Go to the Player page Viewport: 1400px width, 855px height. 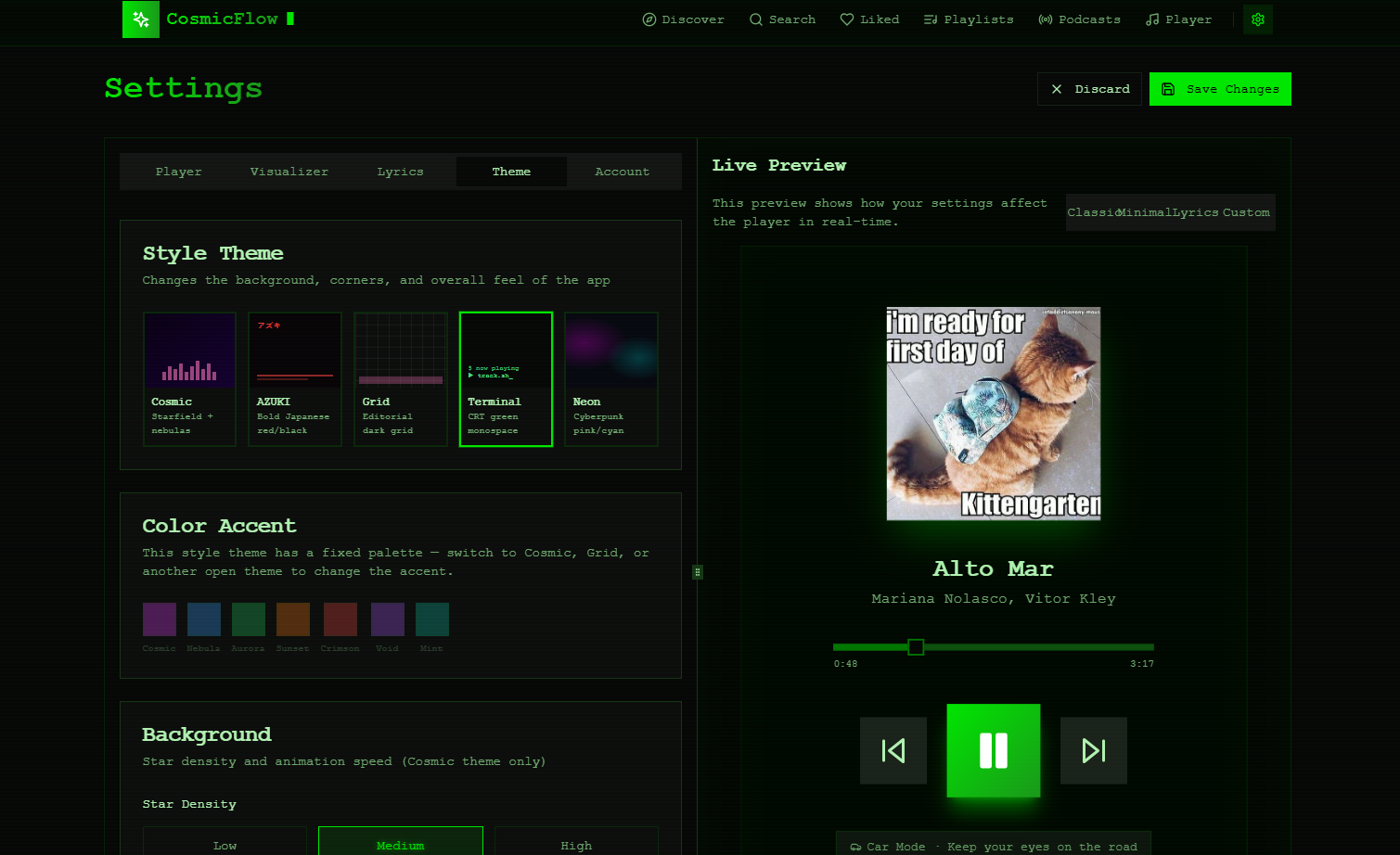point(1178,19)
